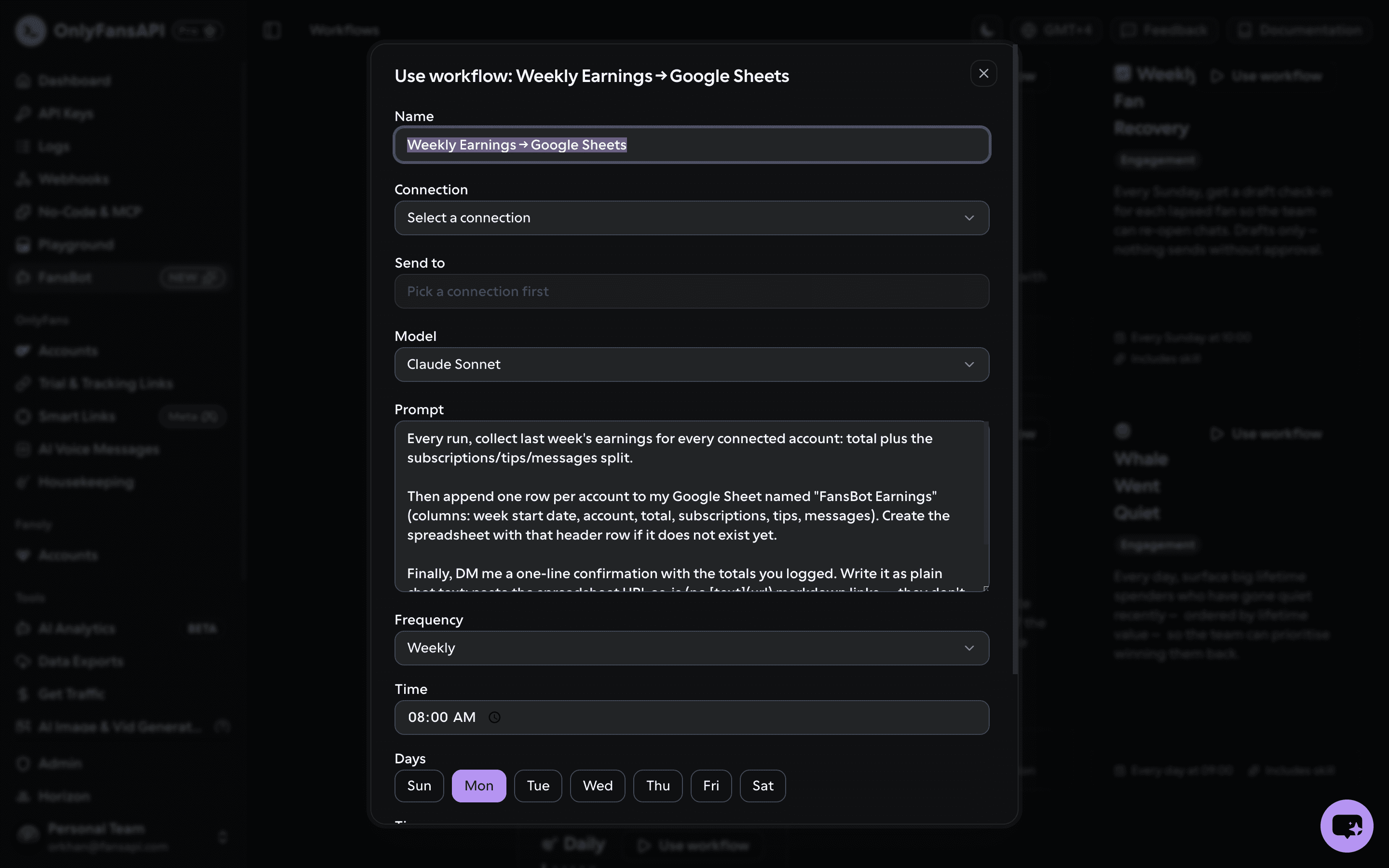
Task: Open the GMT+4 timezone selector
Action: [x=1057, y=30]
